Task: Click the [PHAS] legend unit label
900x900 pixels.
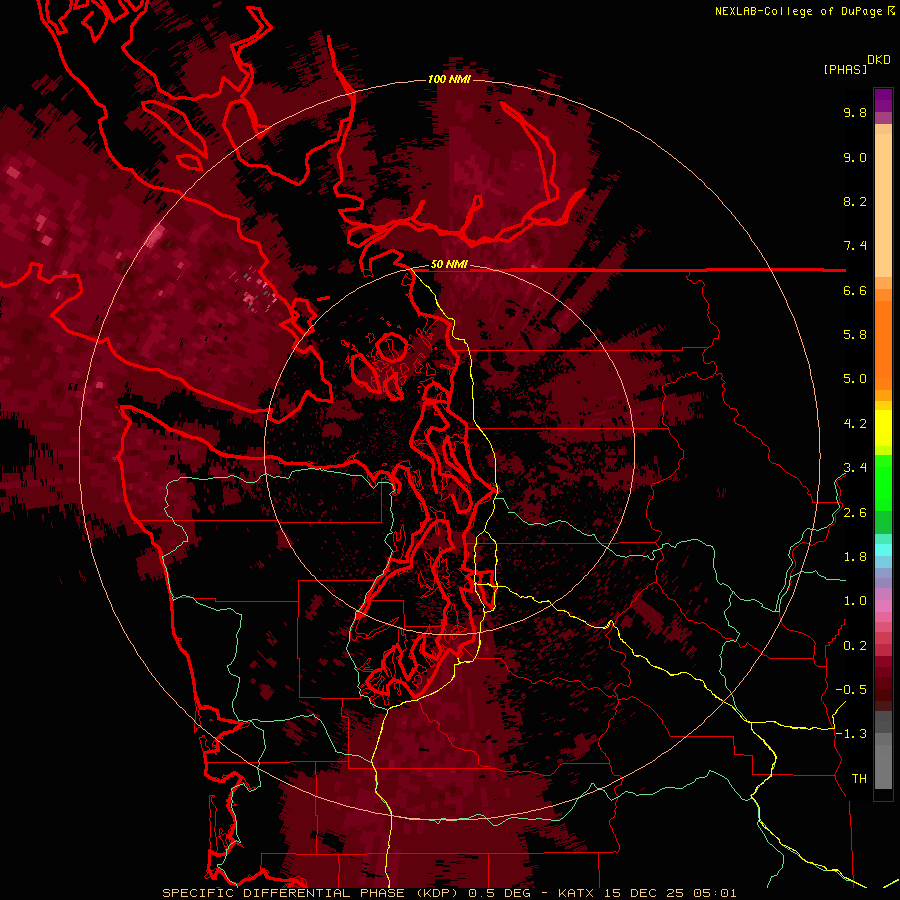Action: pos(845,70)
